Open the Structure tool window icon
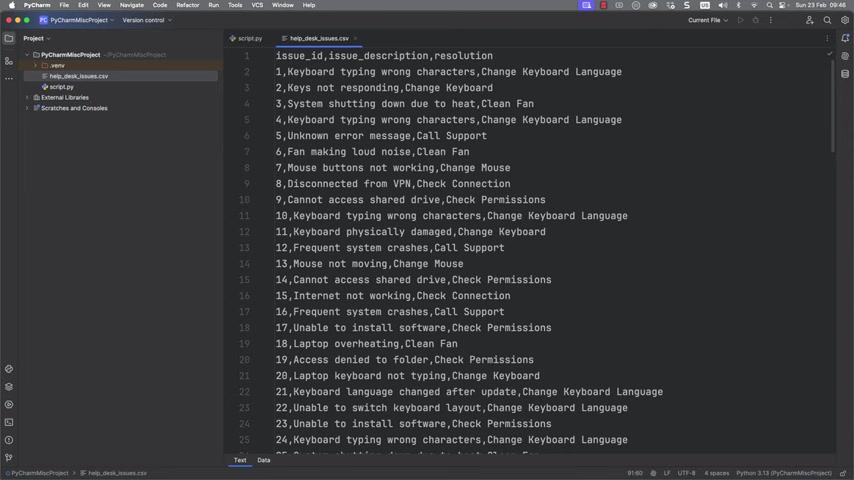Screen dimensions: 854x480 9,61
